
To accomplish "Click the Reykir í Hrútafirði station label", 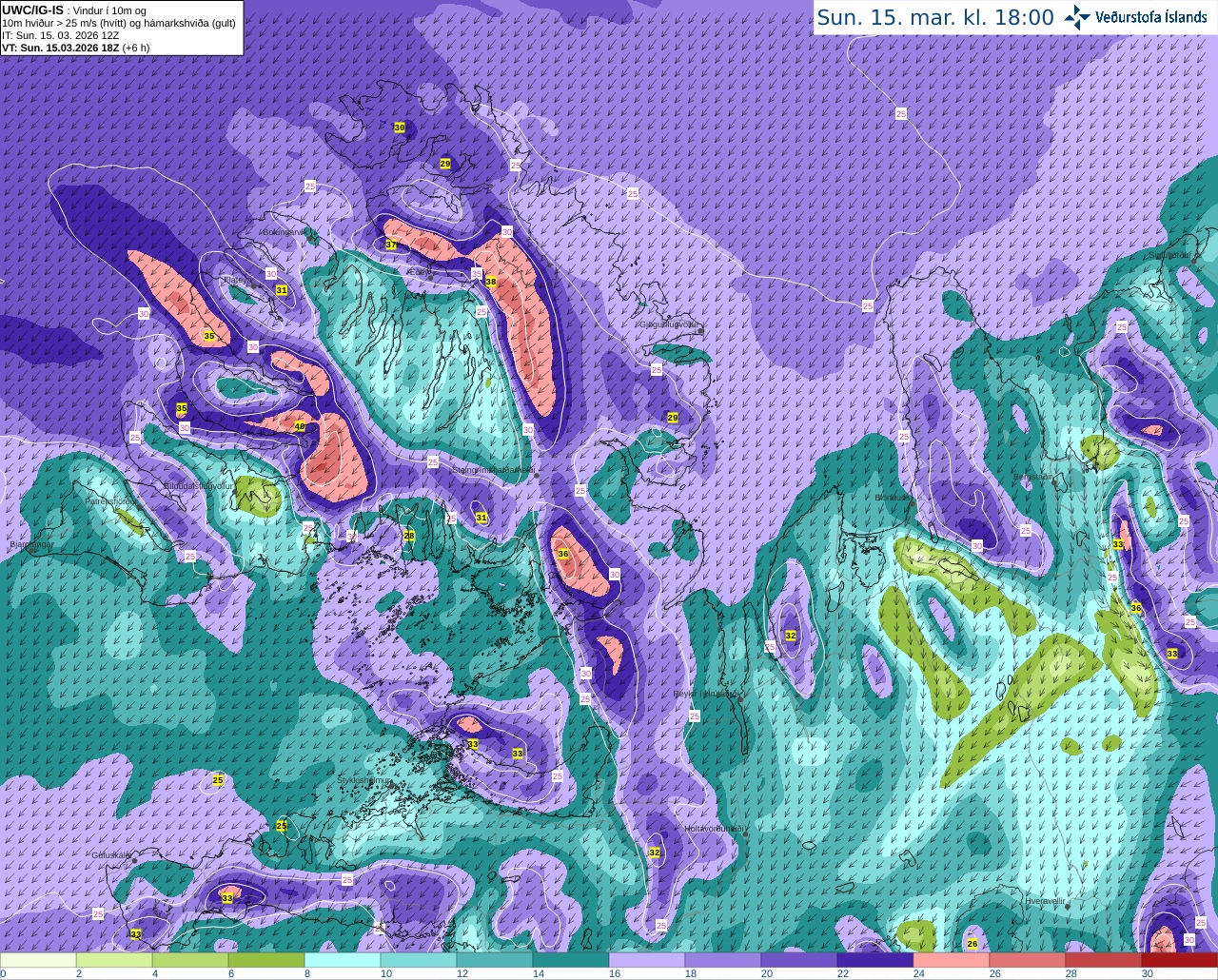I will pyautogui.click(x=707, y=694).
